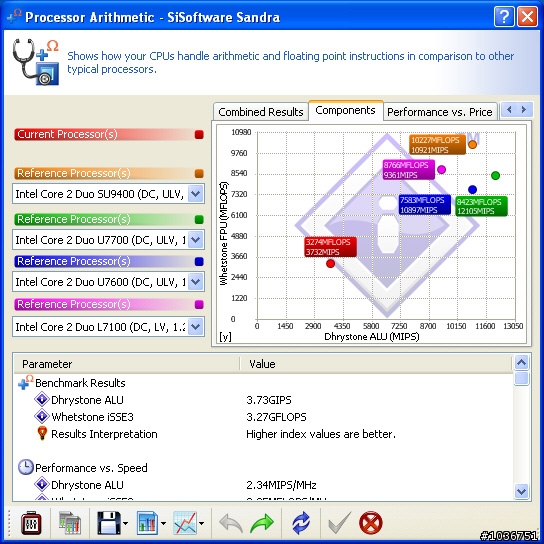Open the module comparison icon in toolbar

click(x=70, y=523)
